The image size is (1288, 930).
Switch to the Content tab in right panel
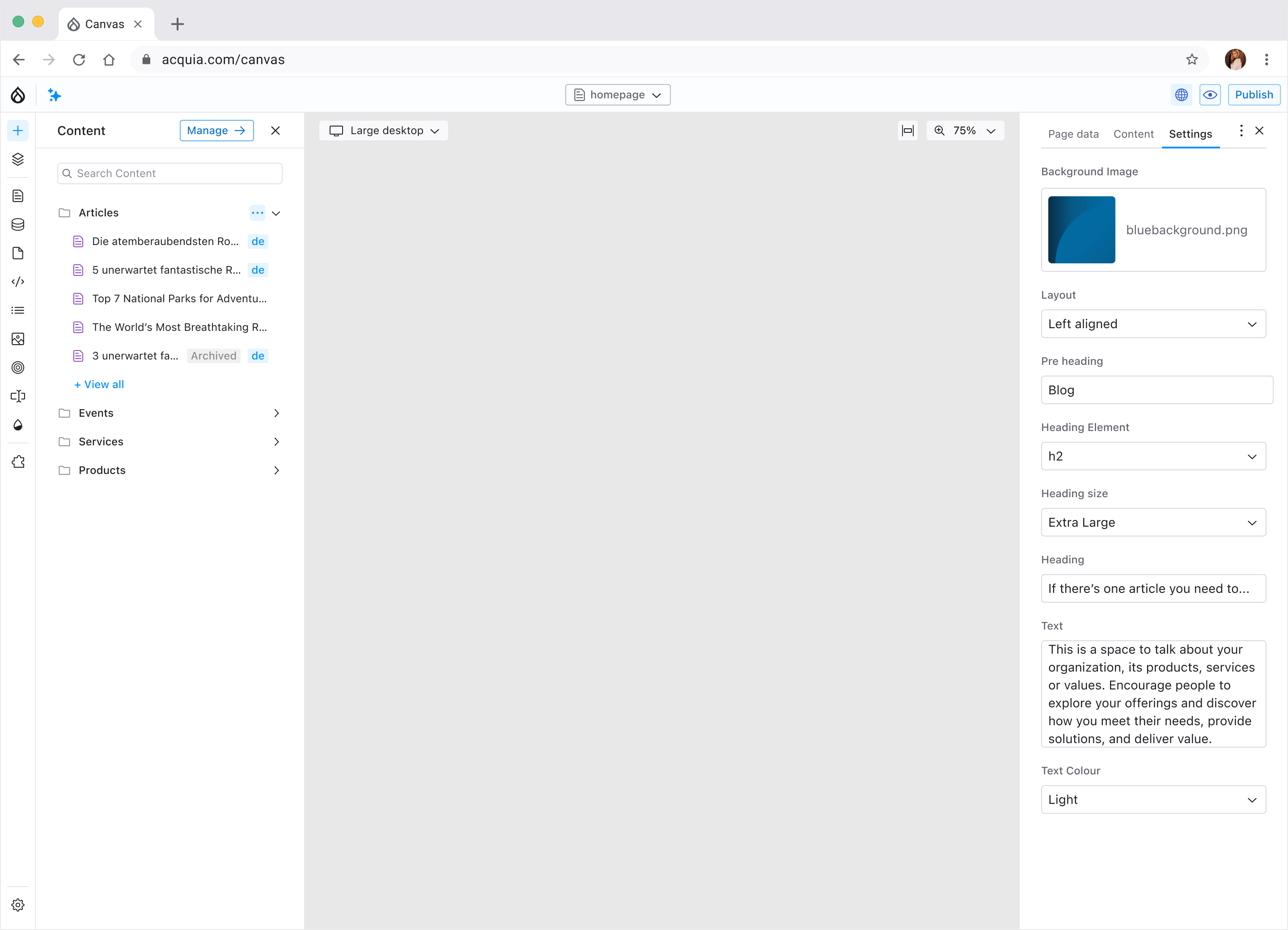click(1133, 134)
